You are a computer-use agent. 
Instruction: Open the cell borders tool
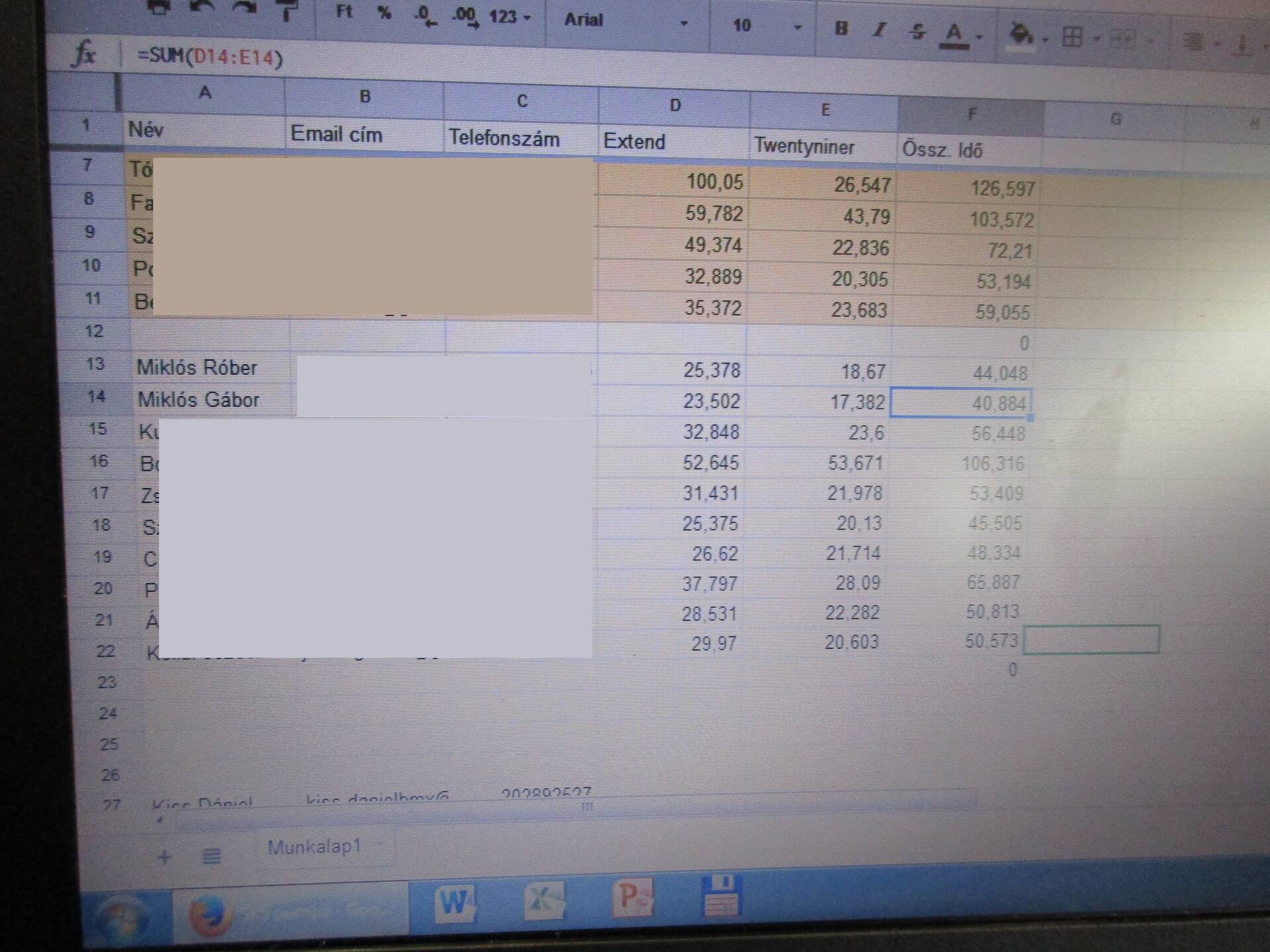click(x=1072, y=36)
